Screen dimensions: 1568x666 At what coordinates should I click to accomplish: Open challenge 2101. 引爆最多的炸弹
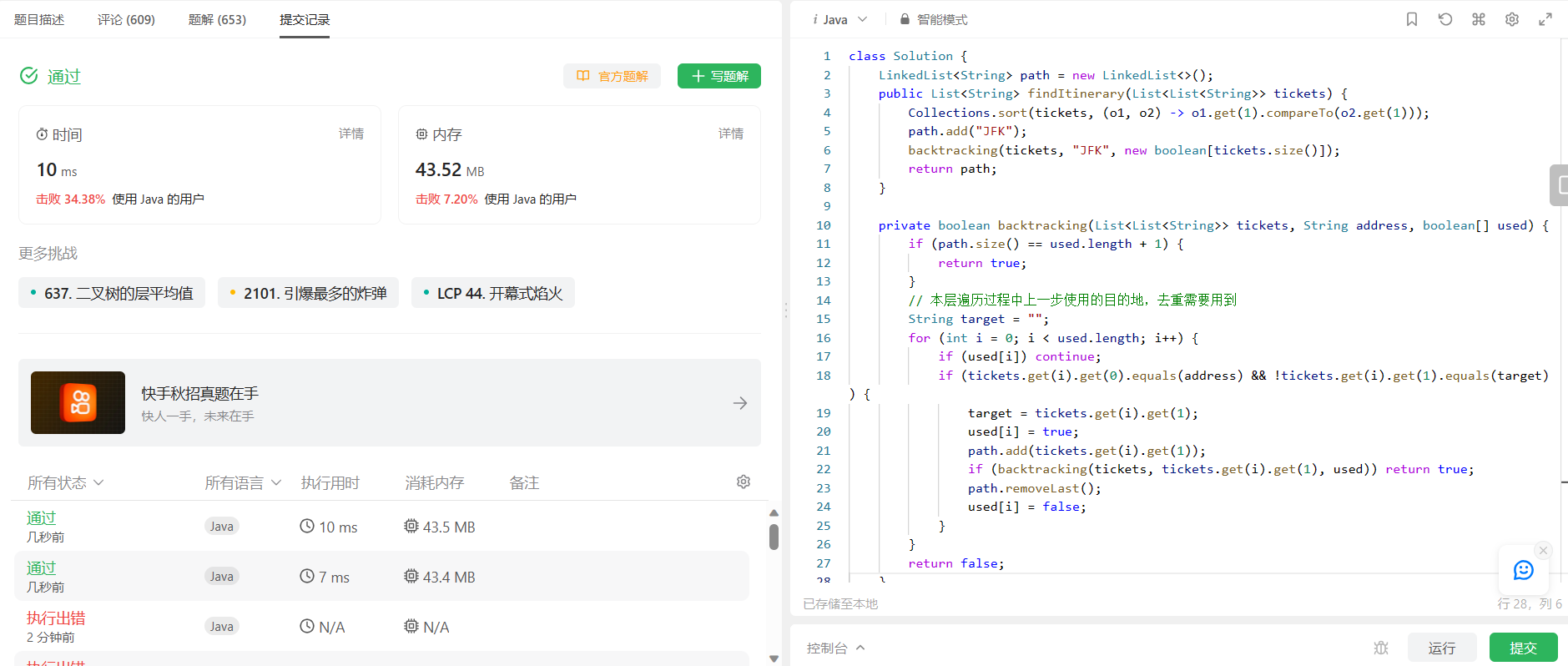[308, 293]
